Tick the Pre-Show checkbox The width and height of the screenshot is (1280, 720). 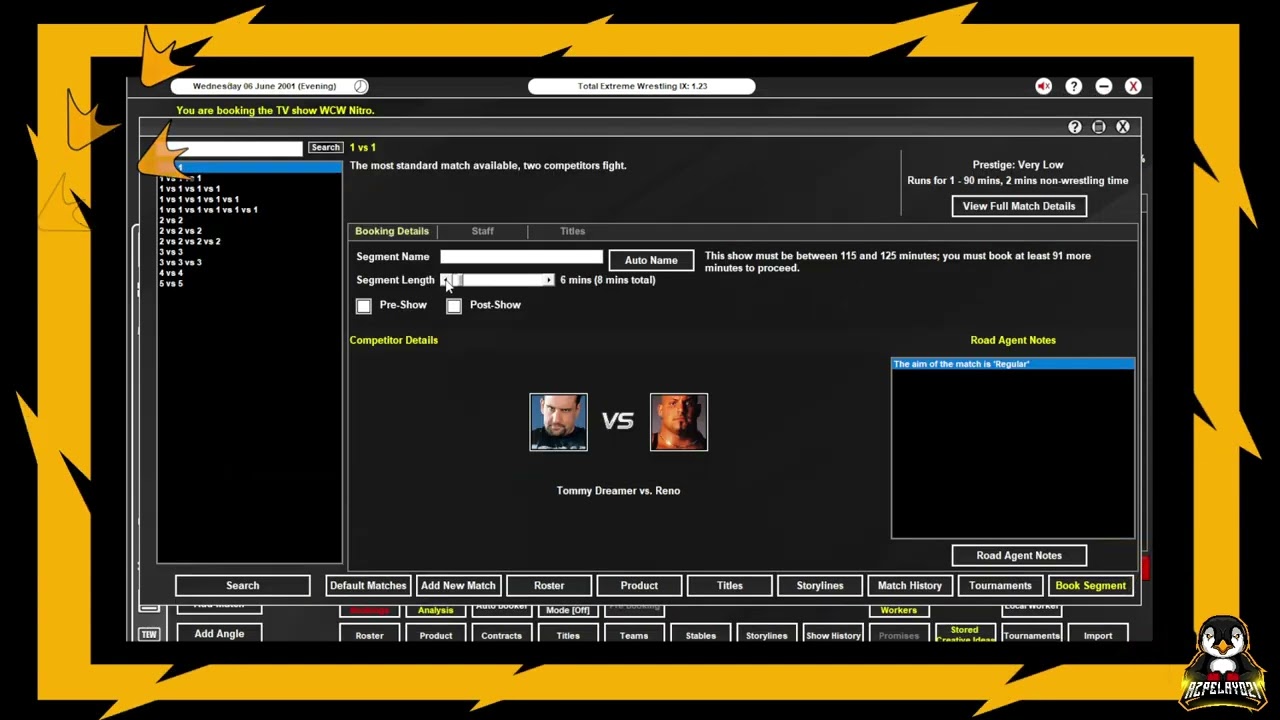pos(364,305)
